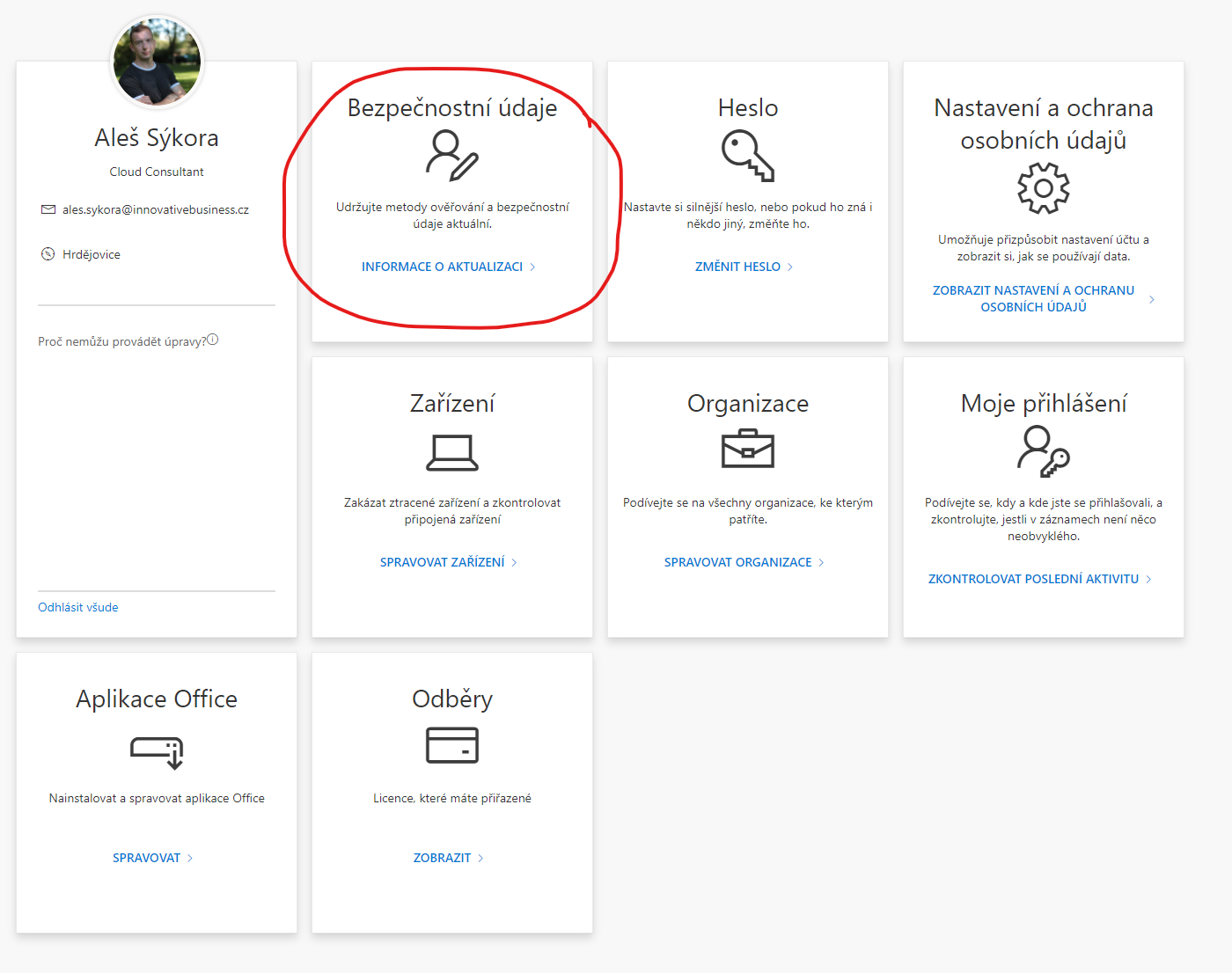Click the envelope icon beside the email address

pyautogui.click(x=48, y=209)
